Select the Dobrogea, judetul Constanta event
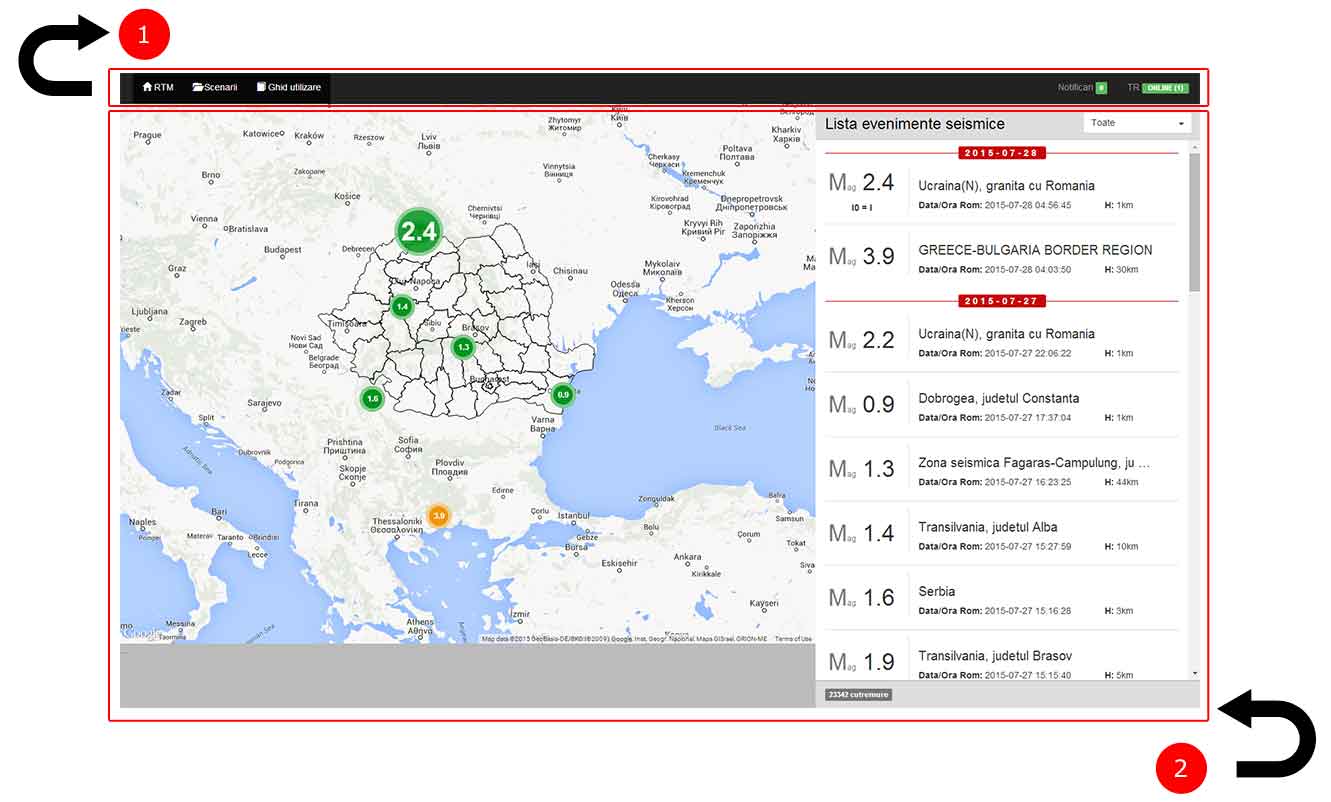 (x=998, y=398)
